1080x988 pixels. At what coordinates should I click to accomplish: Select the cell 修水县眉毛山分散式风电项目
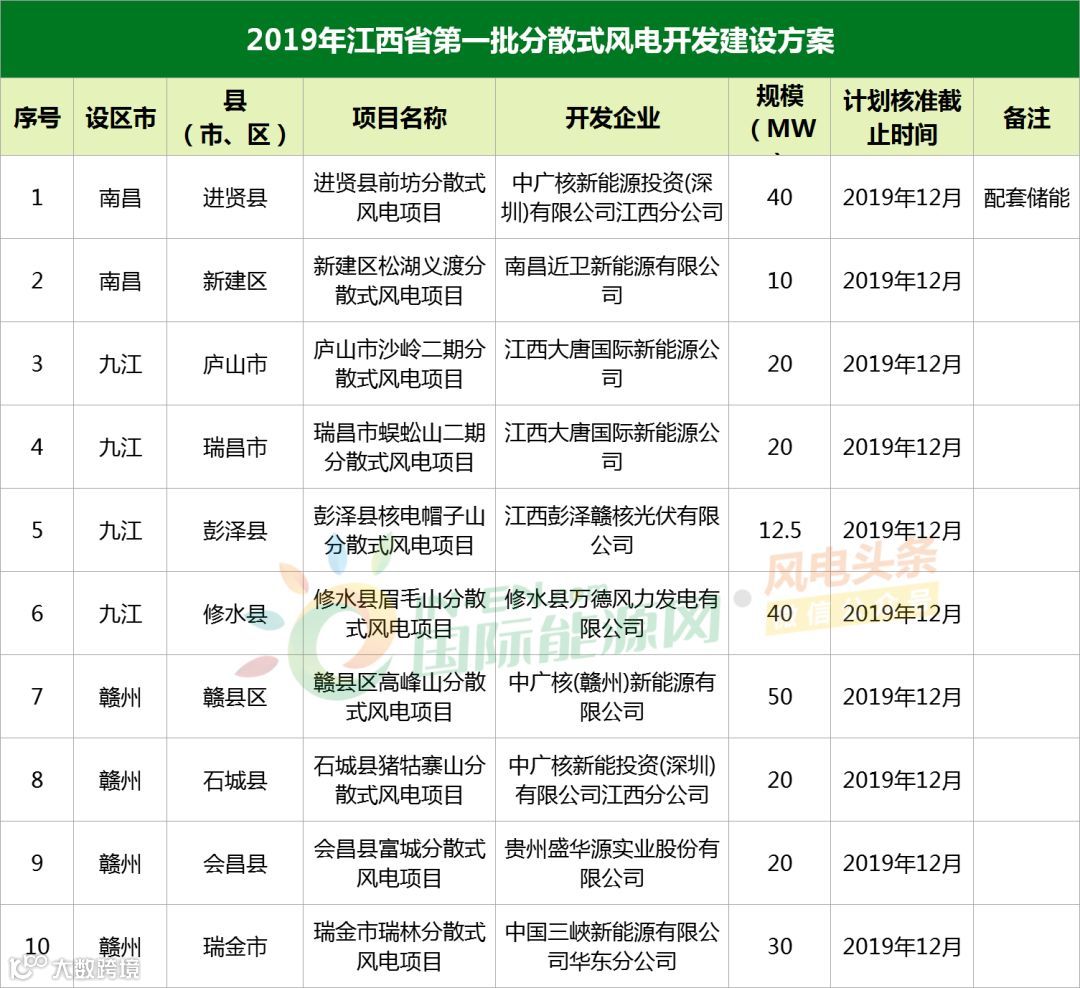click(399, 613)
